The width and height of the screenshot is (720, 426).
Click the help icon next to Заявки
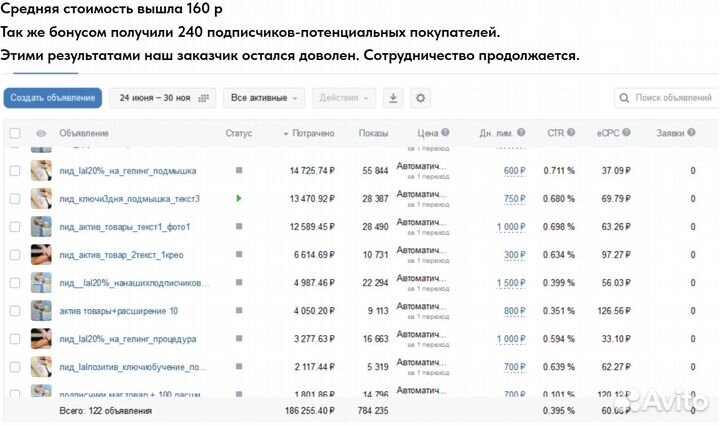coord(691,132)
